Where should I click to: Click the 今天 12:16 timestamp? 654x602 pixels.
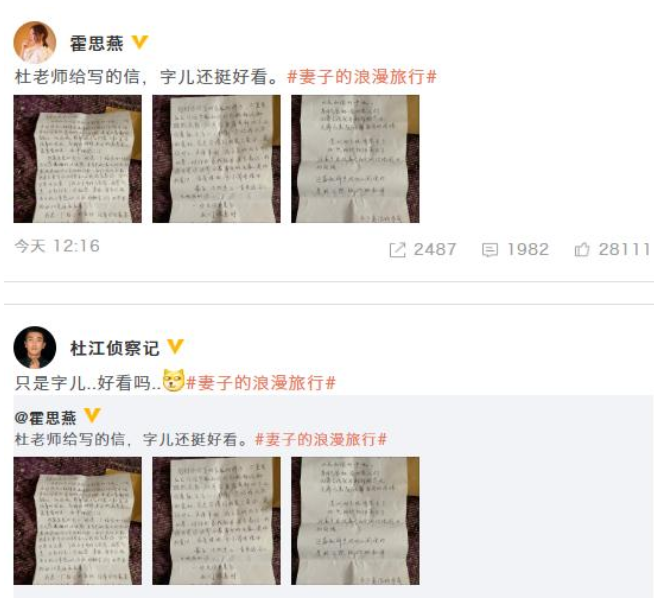(57, 246)
